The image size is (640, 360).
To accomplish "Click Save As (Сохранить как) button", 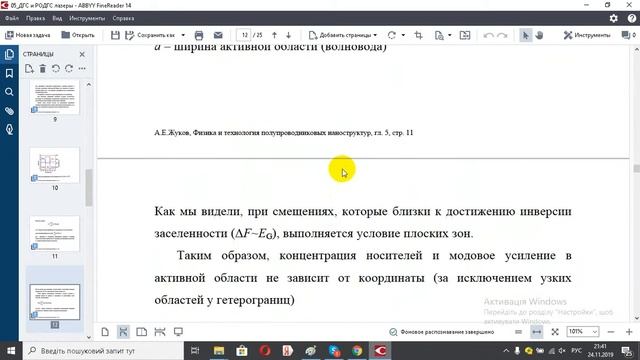I will click(x=151, y=35).
